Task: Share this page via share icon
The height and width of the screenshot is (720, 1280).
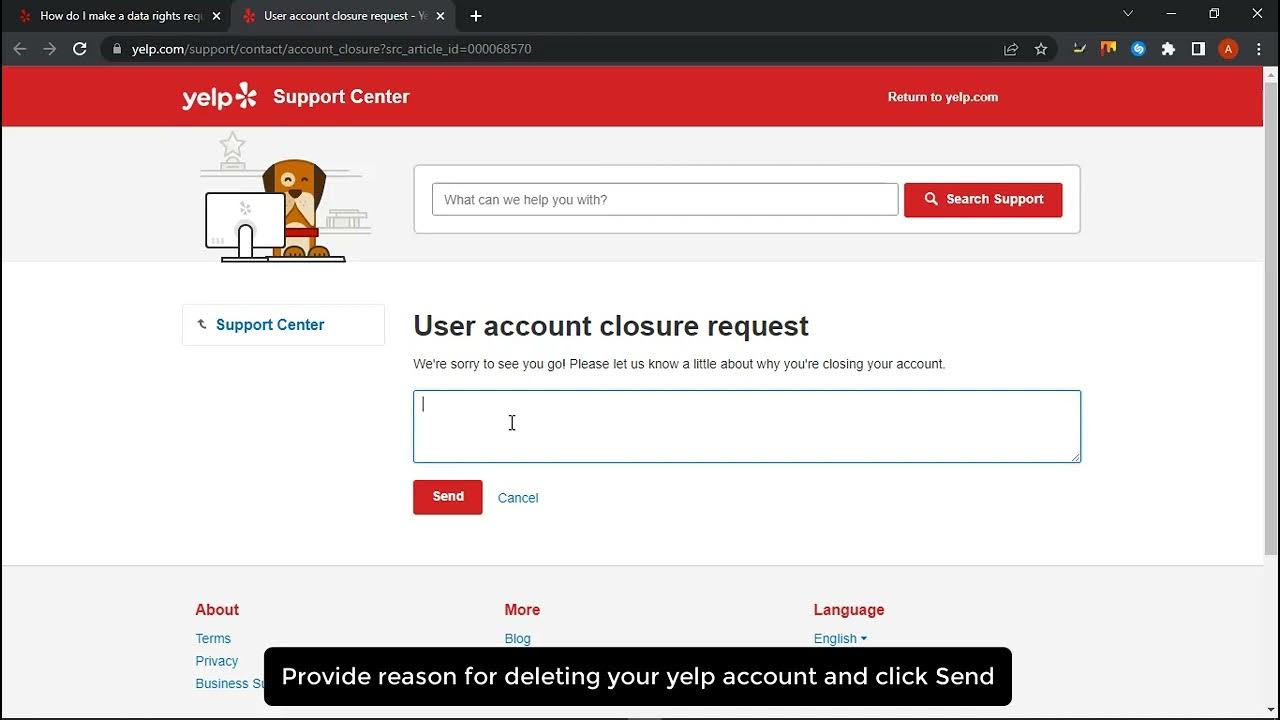Action: pos(1011,49)
